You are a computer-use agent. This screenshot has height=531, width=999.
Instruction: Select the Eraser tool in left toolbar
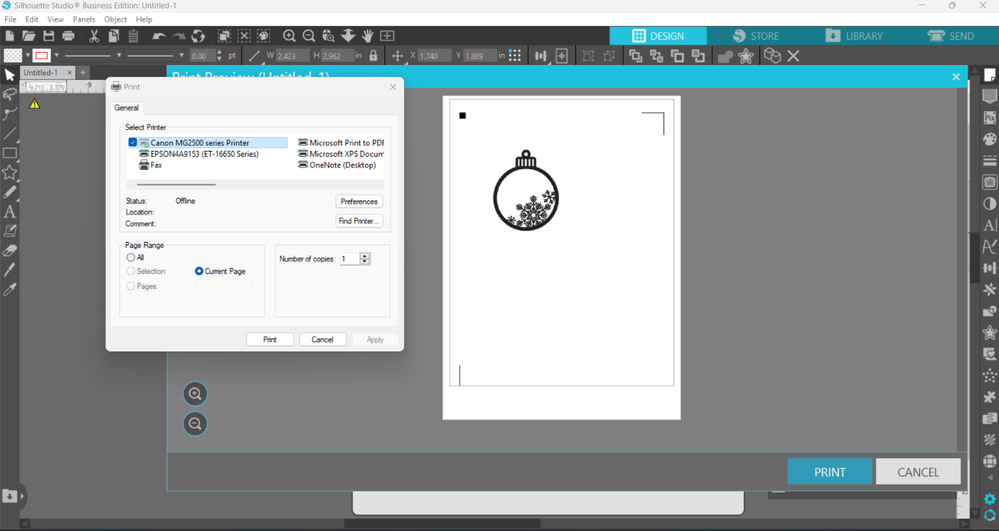pos(10,251)
